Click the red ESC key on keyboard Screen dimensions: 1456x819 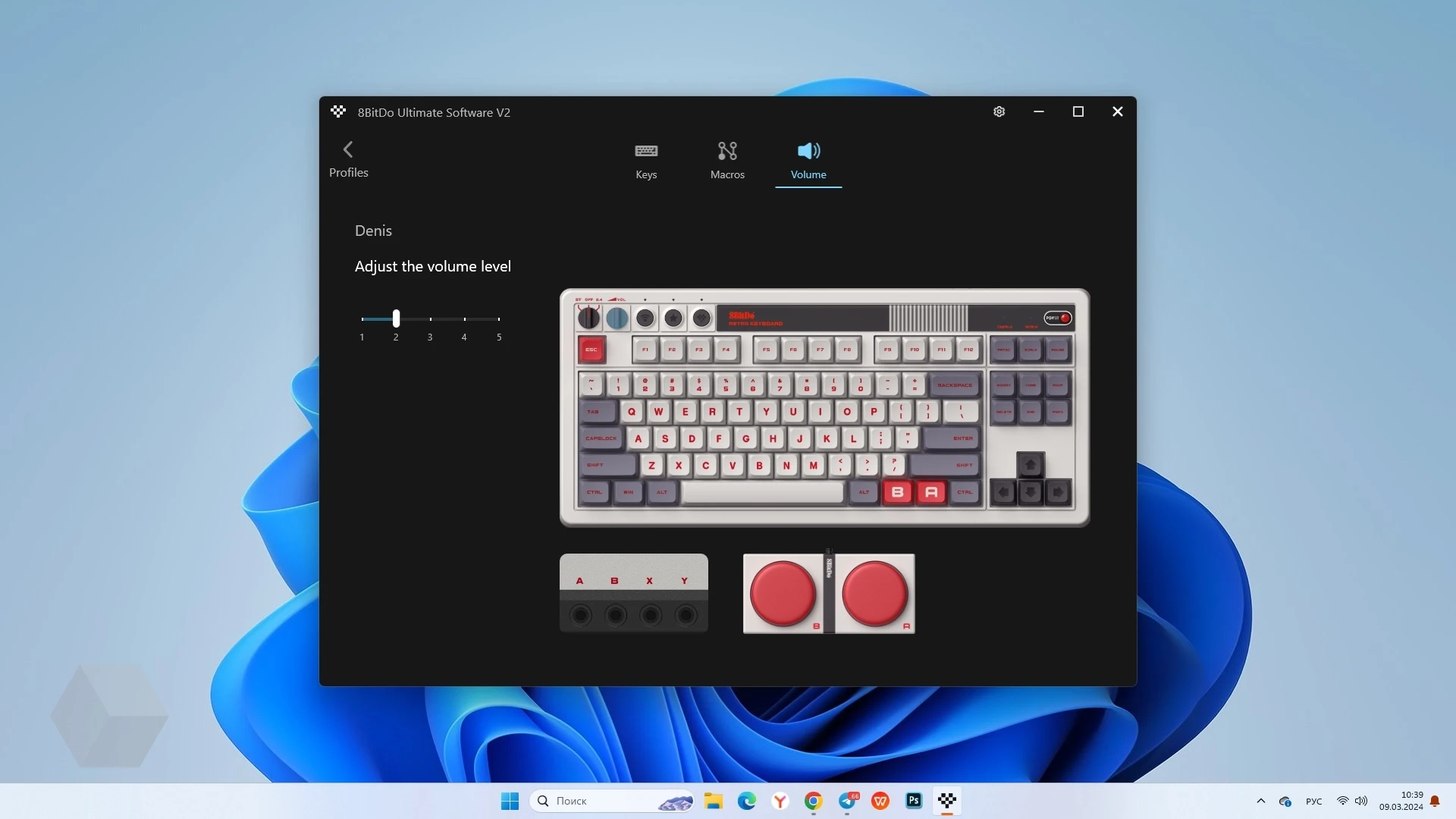[x=591, y=350]
